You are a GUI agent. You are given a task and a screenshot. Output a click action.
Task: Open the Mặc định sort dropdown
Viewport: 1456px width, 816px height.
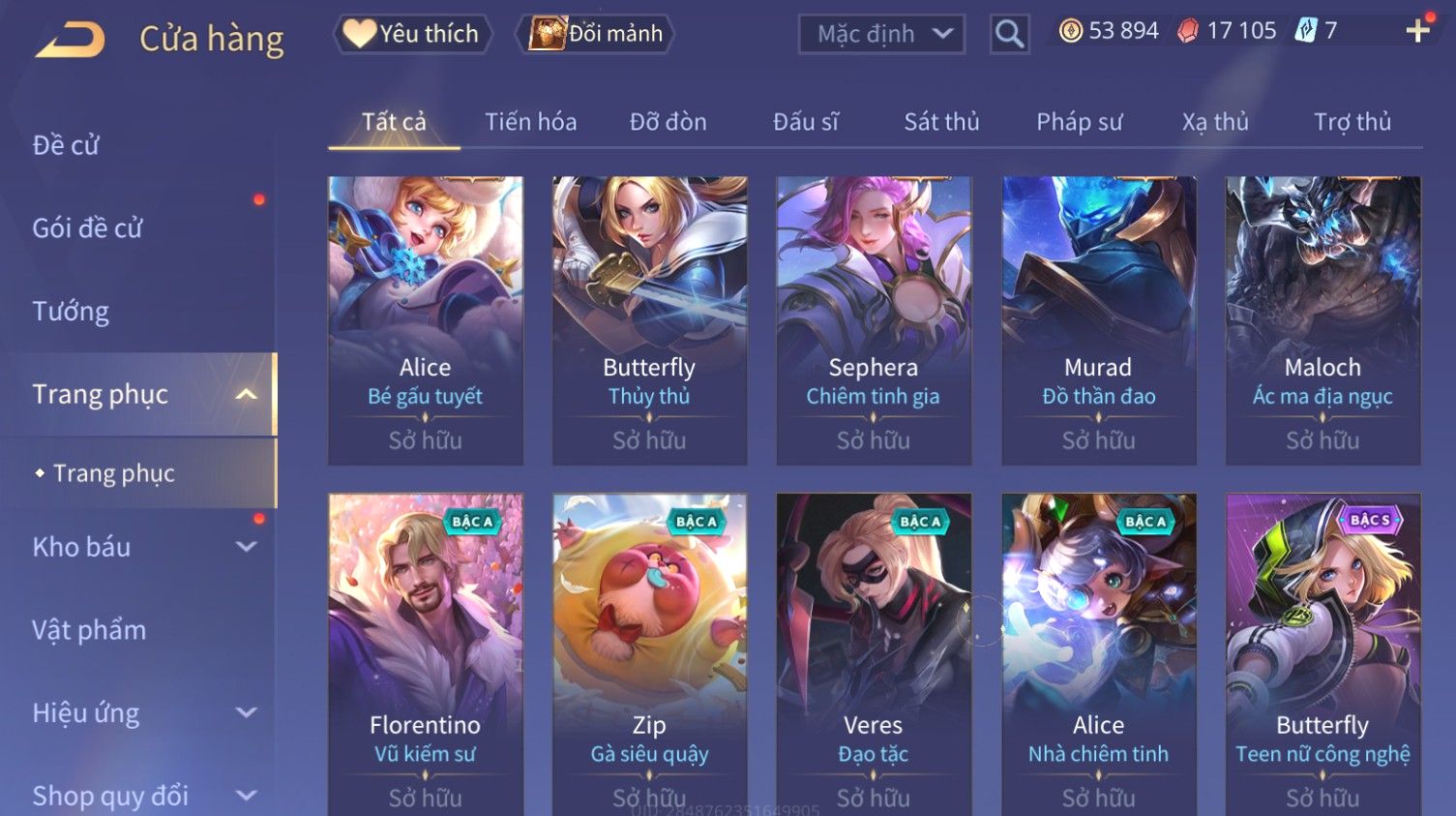click(881, 35)
